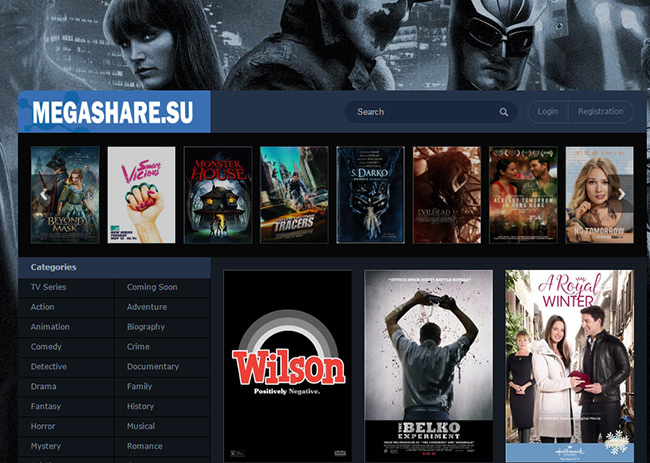This screenshot has width=650, height=463.
Task: Go to the History category
Action: (162, 407)
